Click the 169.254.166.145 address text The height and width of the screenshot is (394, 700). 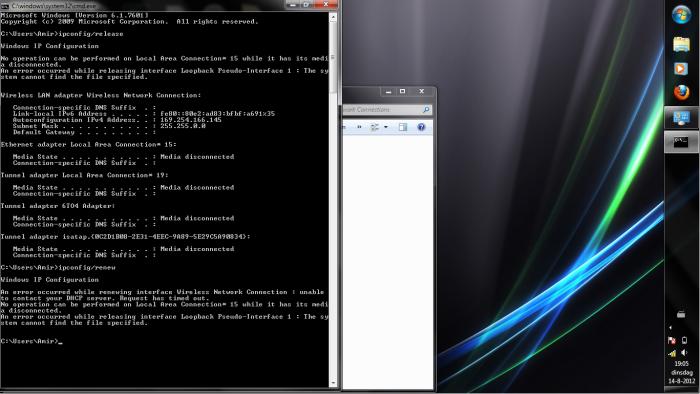191,120
